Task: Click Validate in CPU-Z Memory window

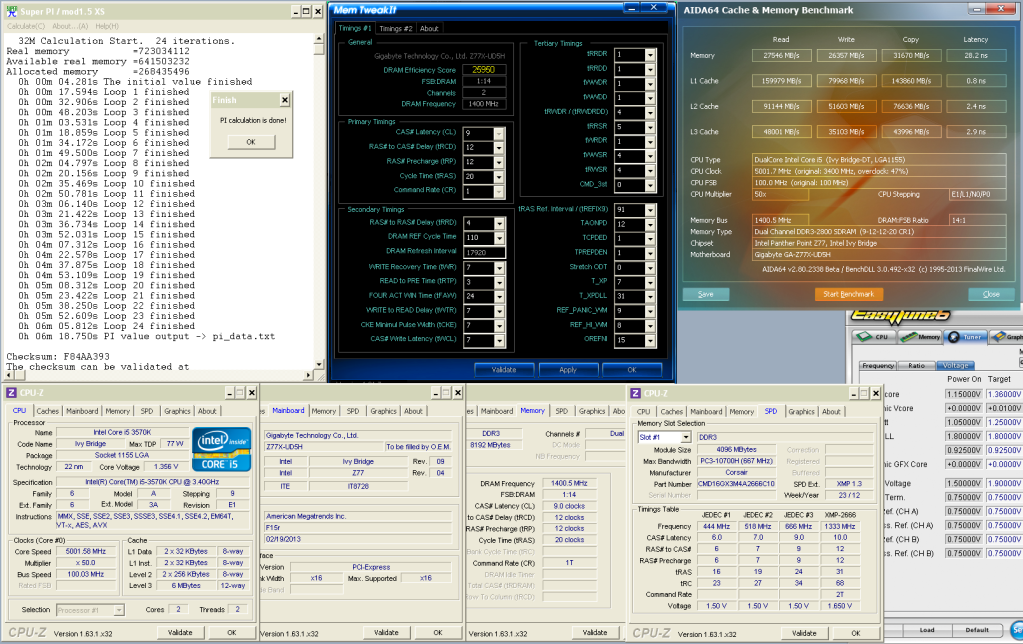Action: click(x=595, y=632)
